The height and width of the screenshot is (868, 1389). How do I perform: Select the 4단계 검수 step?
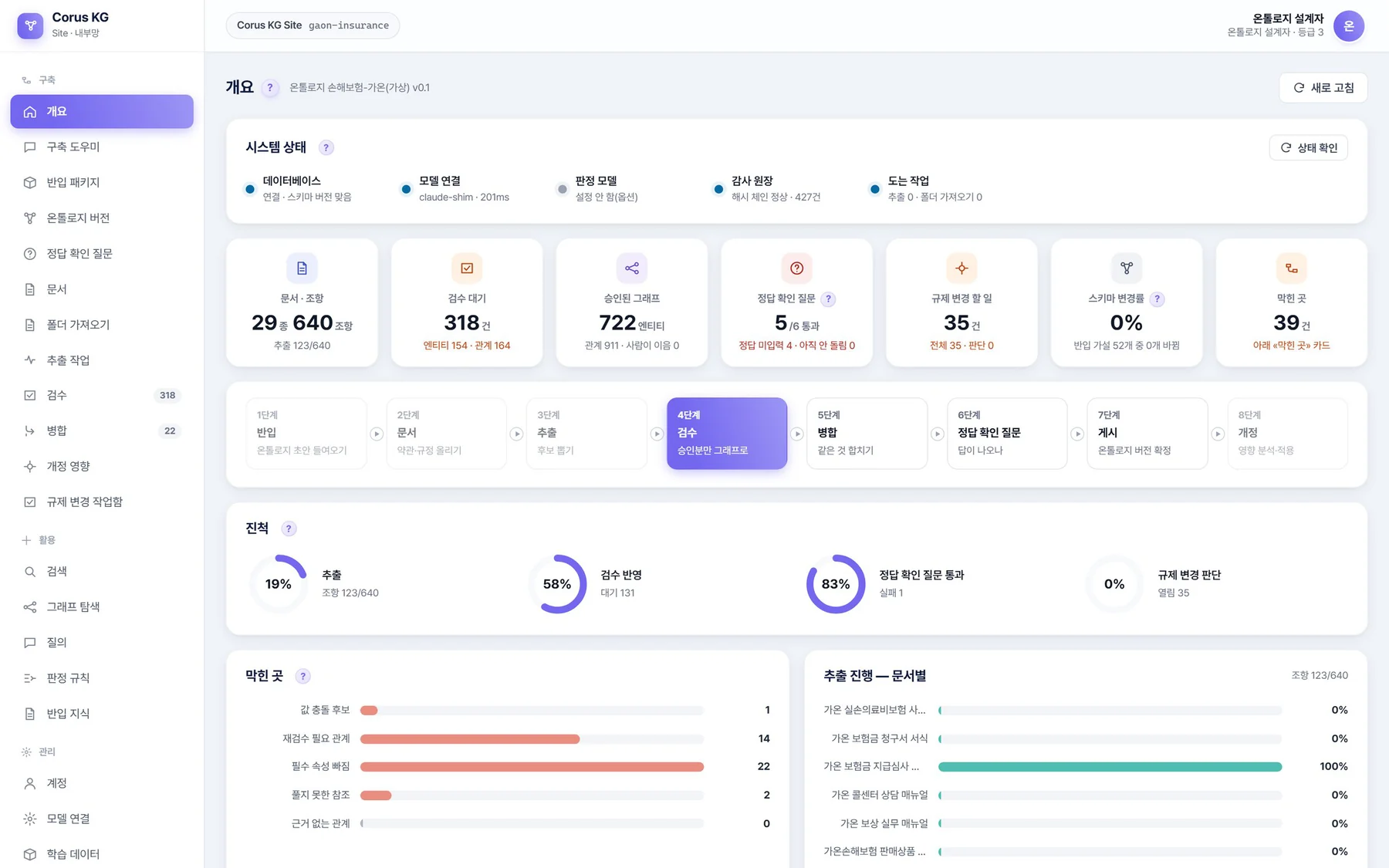point(727,434)
